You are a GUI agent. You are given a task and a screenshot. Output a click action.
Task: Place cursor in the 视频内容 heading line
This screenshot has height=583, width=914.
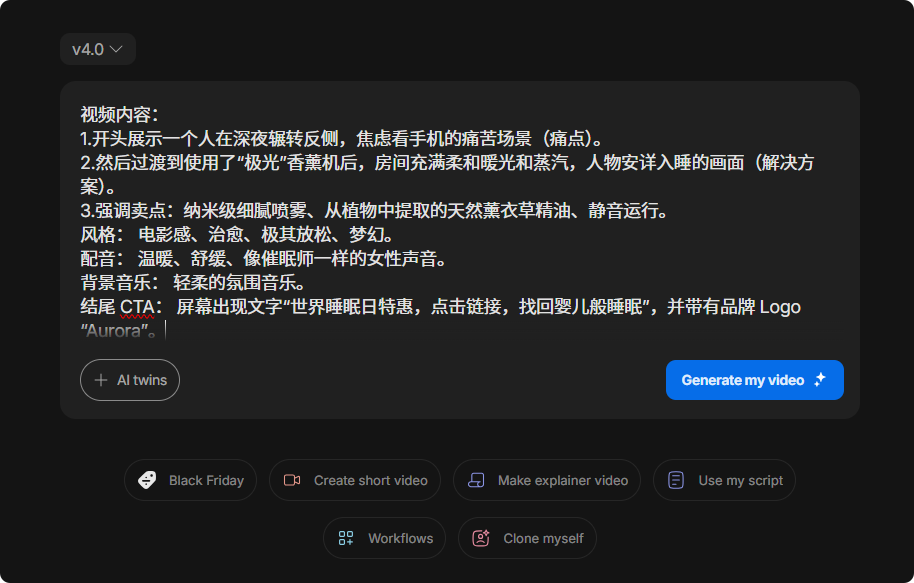pyautogui.click(x=119, y=114)
